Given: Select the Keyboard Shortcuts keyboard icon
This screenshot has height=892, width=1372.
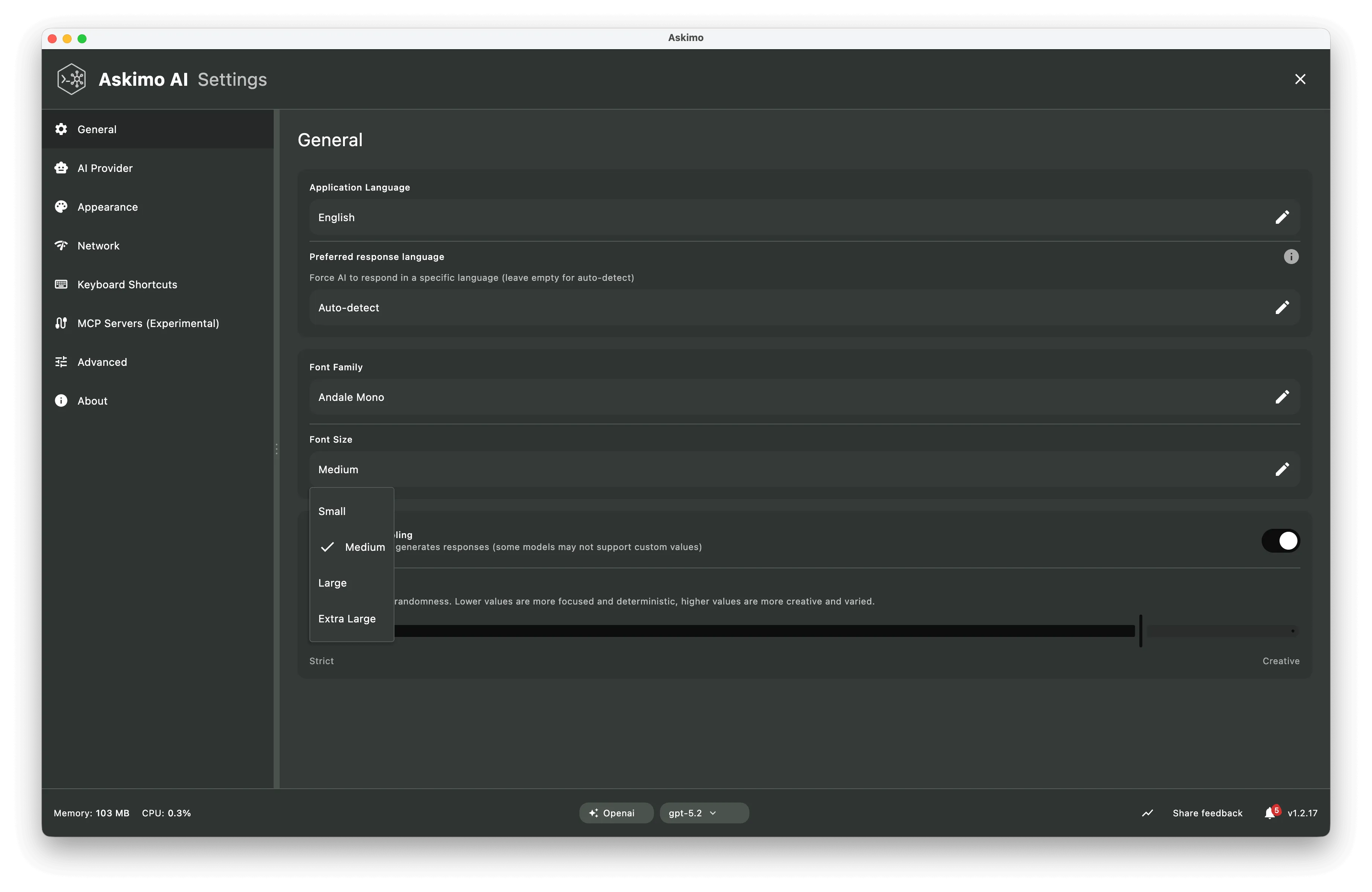Looking at the screenshot, I should [61, 284].
